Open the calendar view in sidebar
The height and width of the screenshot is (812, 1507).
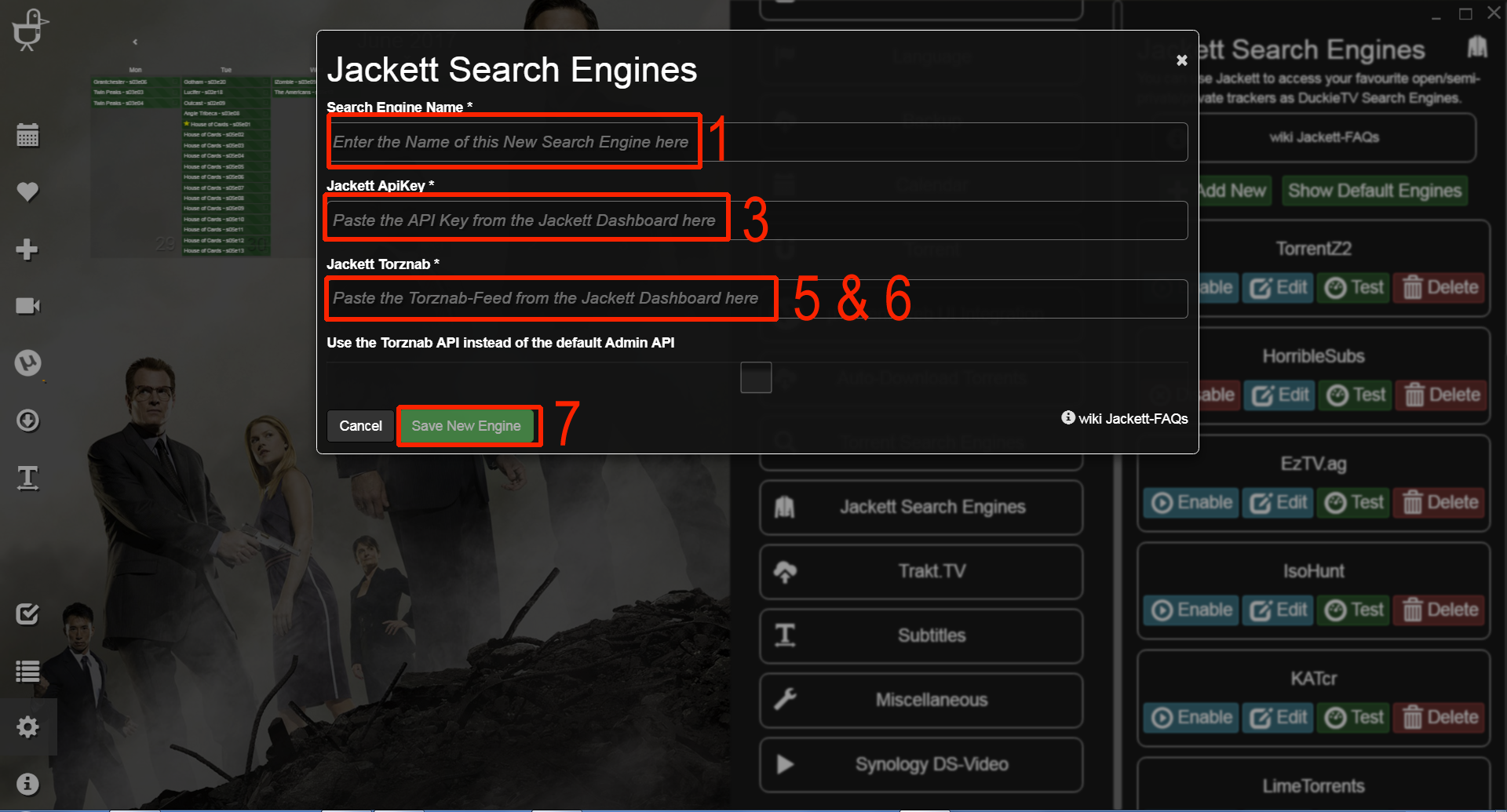click(x=27, y=135)
